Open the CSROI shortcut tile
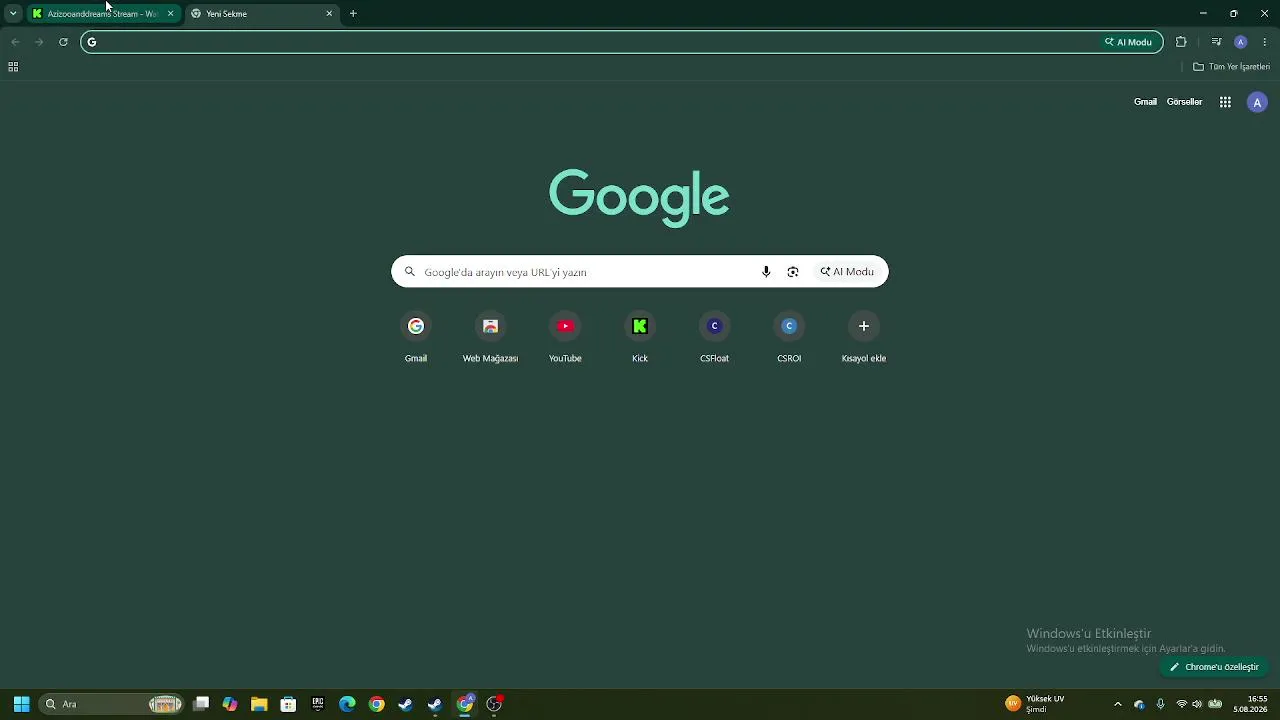Viewport: 1280px width, 720px height. coord(789,338)
